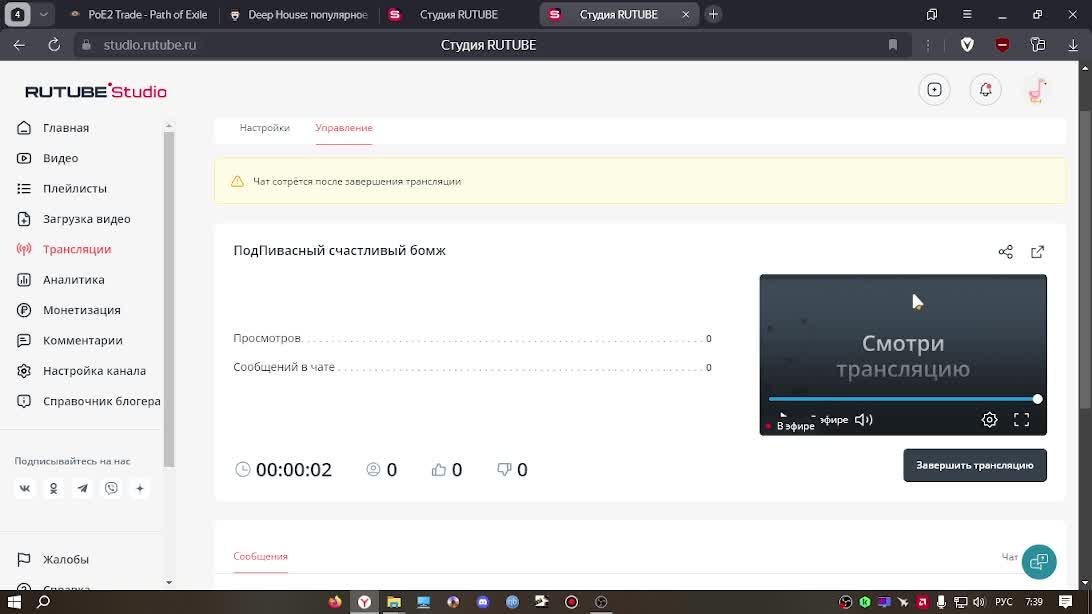This screenshot has width=1092, height=614.
Task: Open the Видео section
Action: point(60,158)
